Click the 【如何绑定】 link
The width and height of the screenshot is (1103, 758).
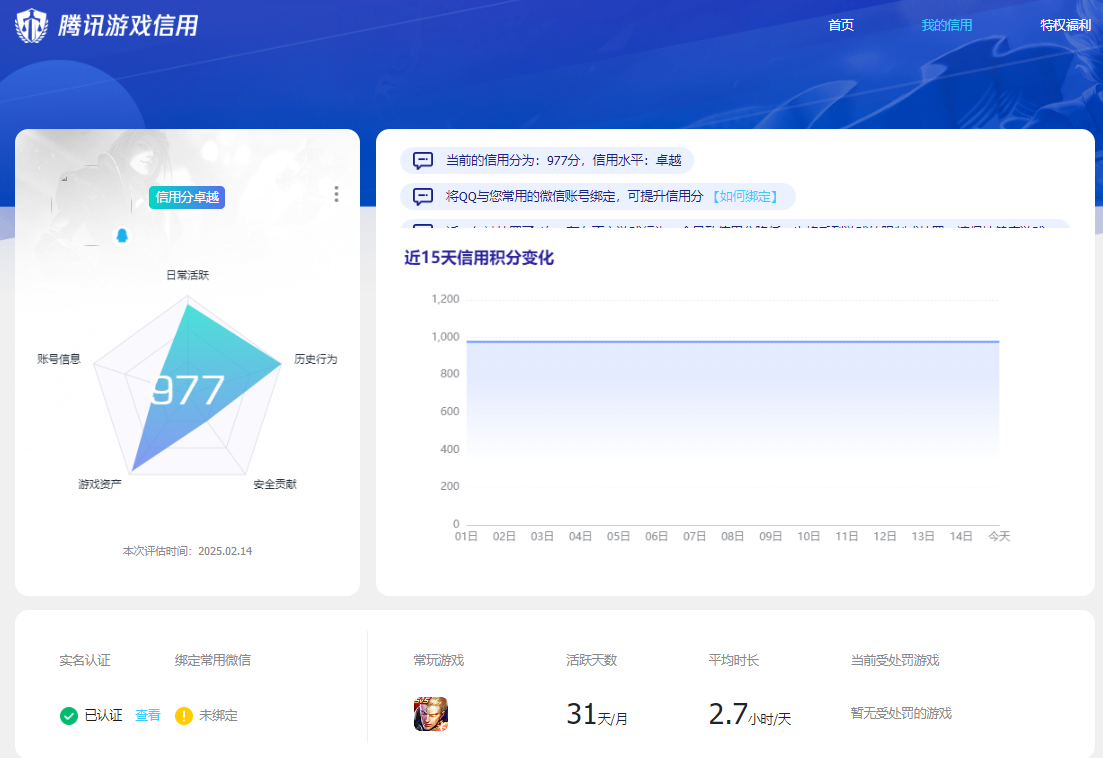746,196
